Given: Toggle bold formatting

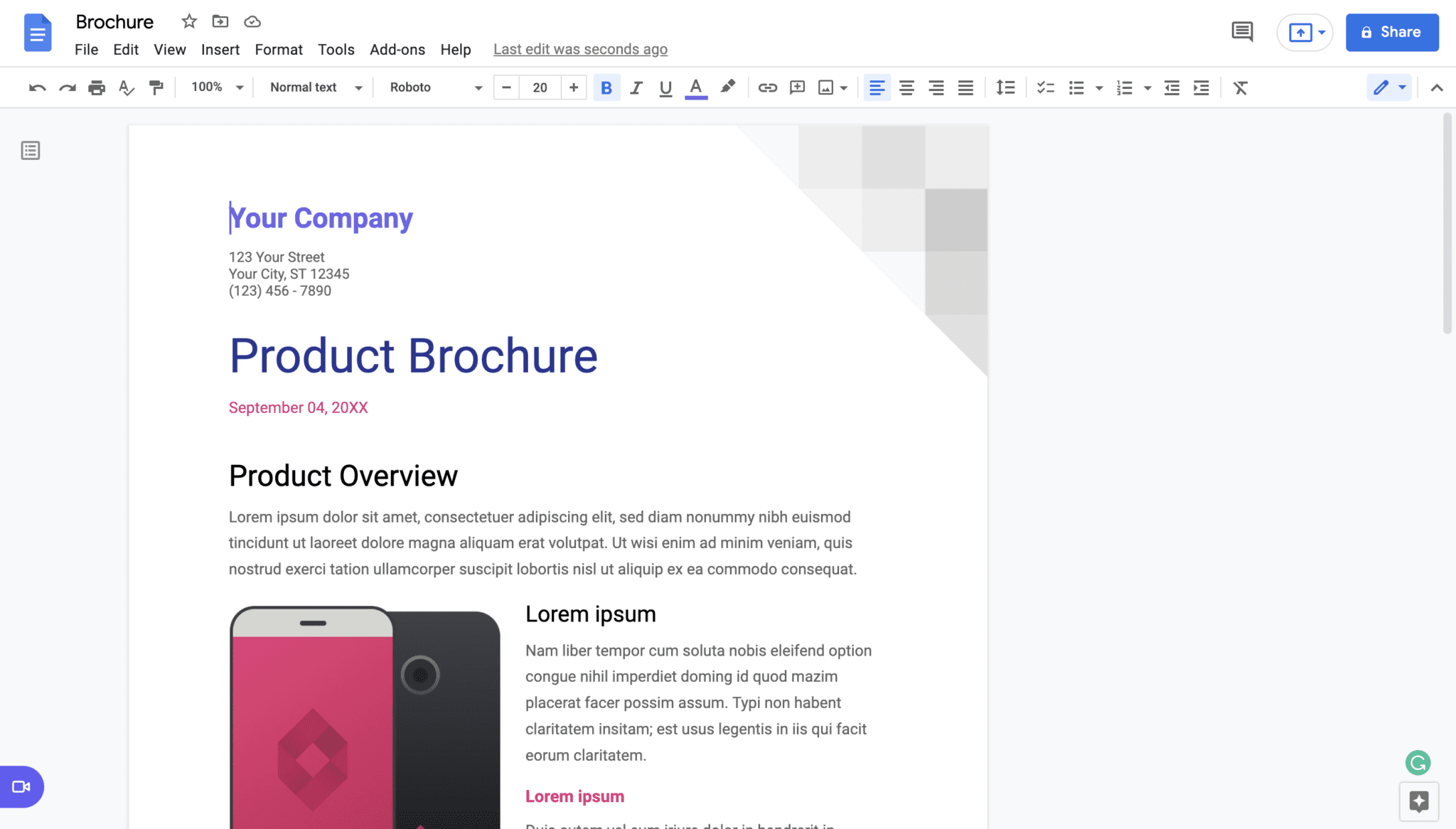Looking at the screenshot, I should click(606, 87).
